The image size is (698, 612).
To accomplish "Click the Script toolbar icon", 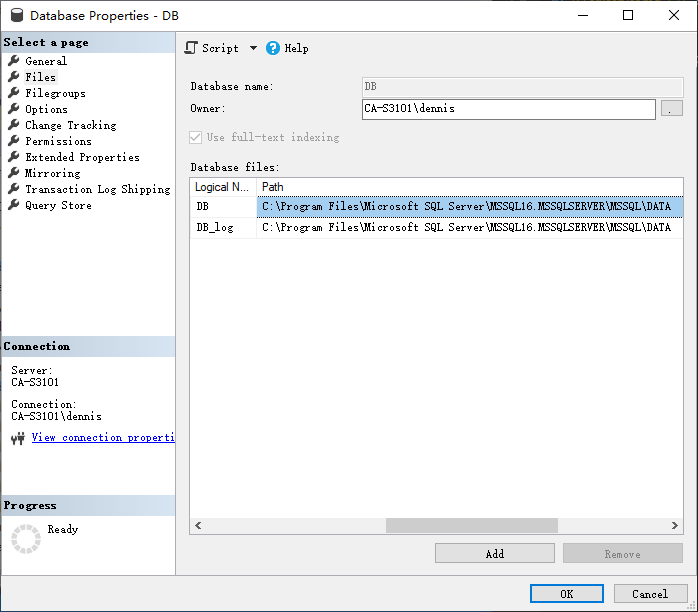I will point(192,48).
